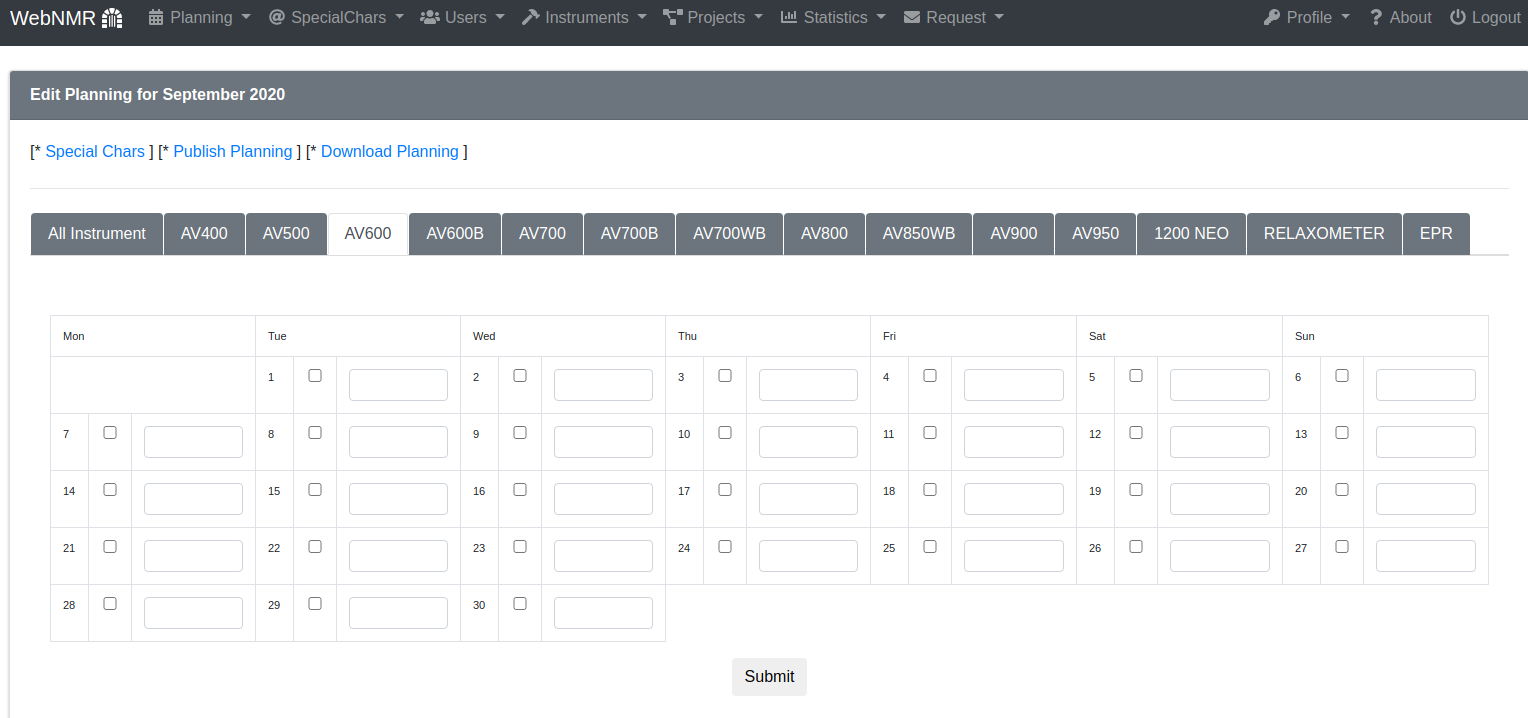Viewport: 1528px width, 718px height.
Task: Expand the Users dropdown arrow
Action: click(500, 18)
